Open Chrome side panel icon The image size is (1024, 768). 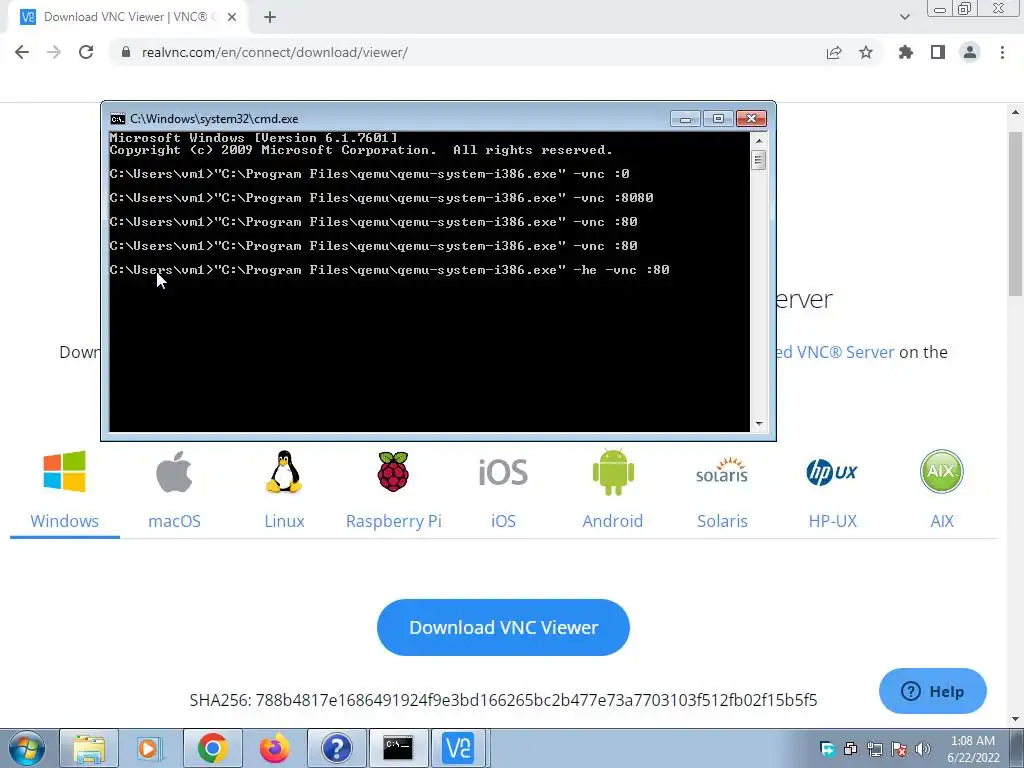pyautogui.click(x=938, y=52)
